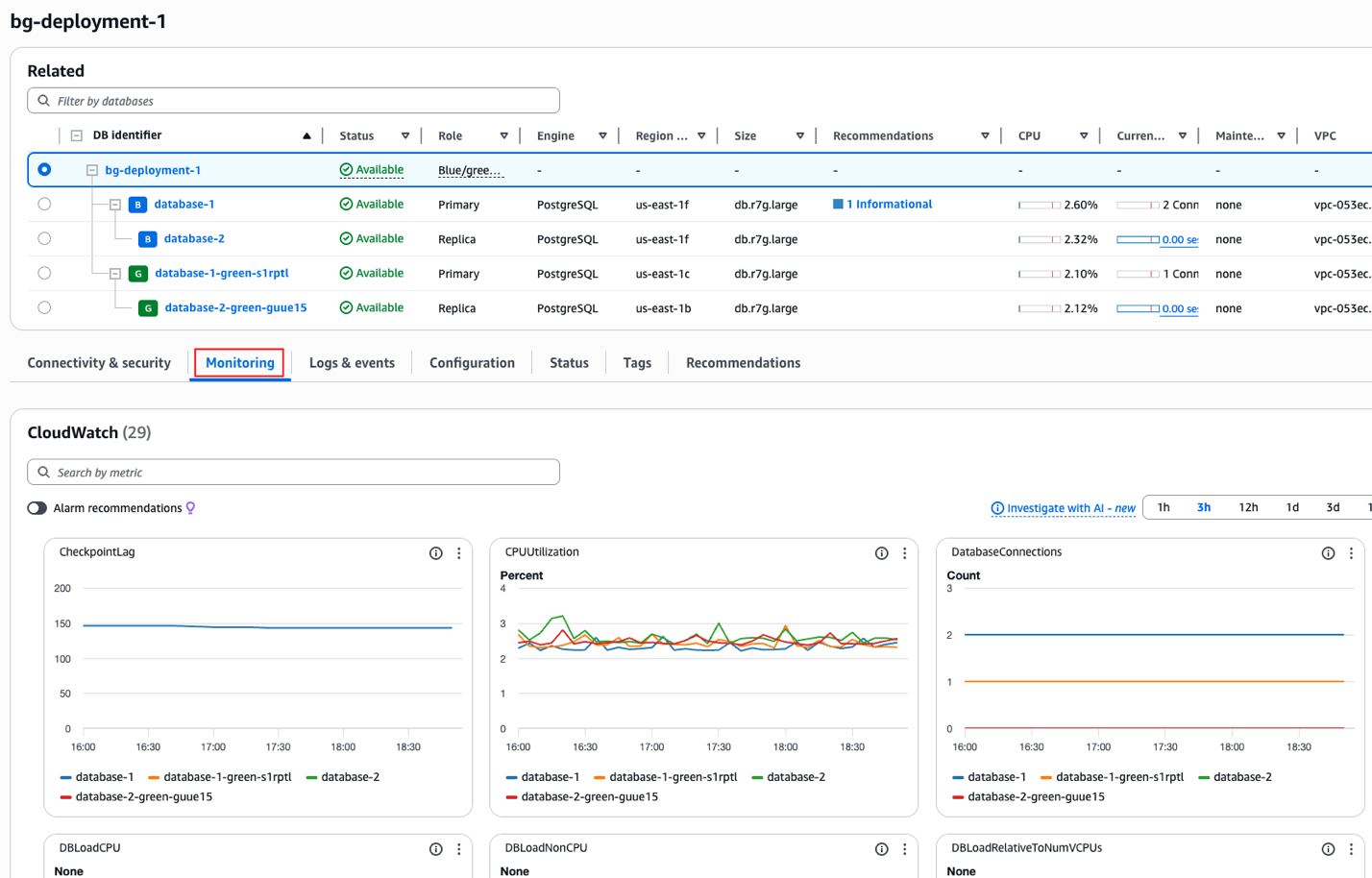The image size is (1372, 878).
Task: Click the Search by metric field
Action: click(293, 473)
